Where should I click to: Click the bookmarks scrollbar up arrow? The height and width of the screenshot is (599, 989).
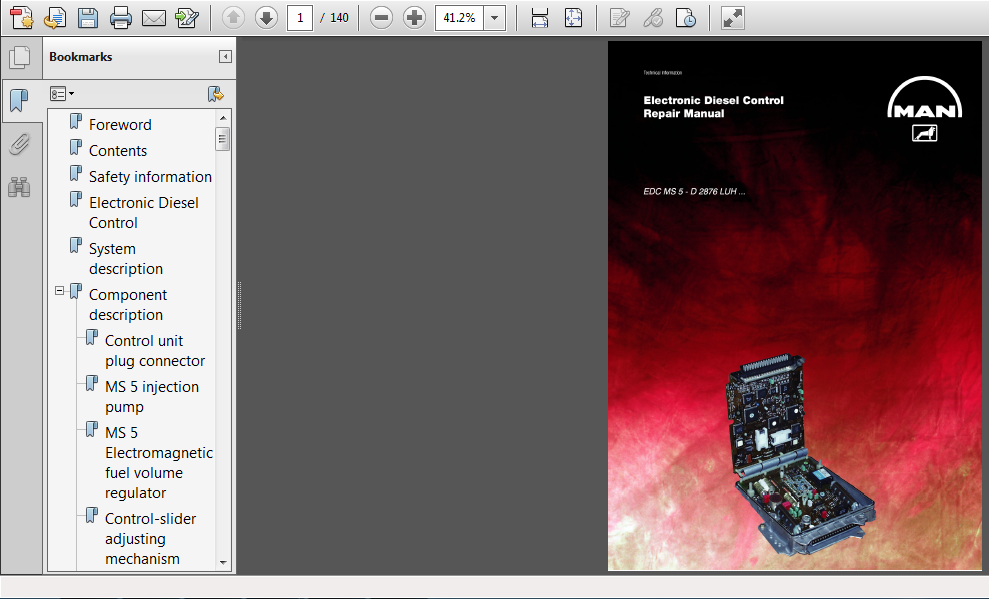223,118
